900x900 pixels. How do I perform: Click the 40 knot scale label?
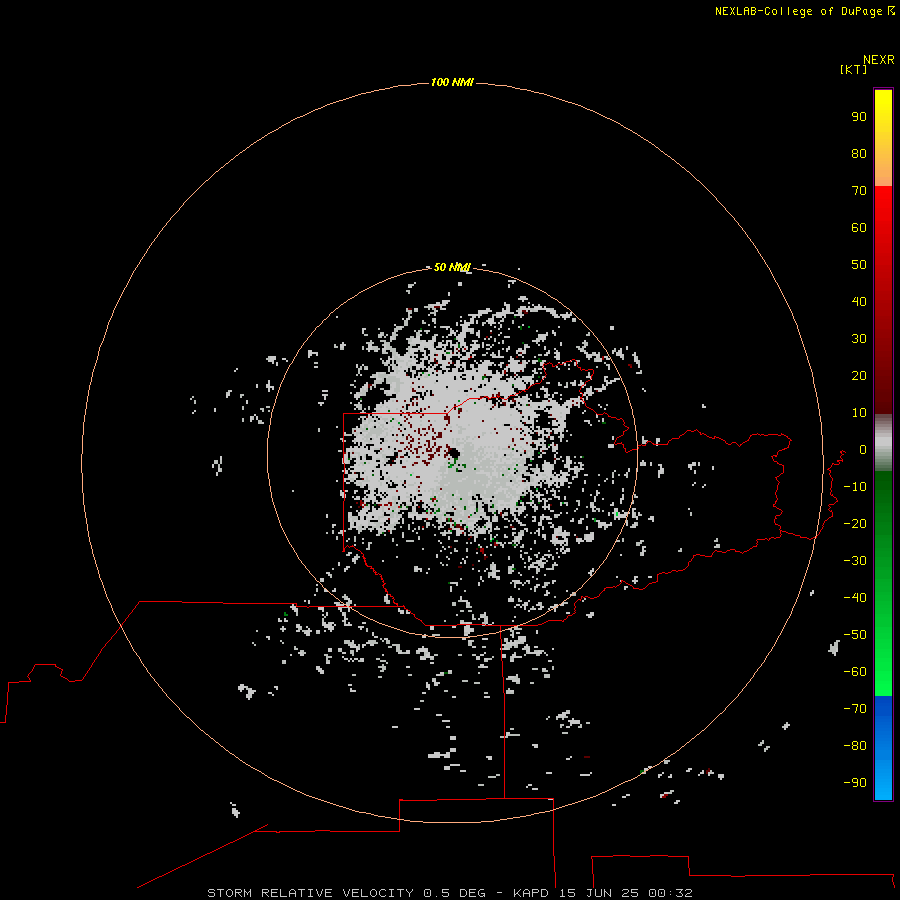tap(859, 301)
